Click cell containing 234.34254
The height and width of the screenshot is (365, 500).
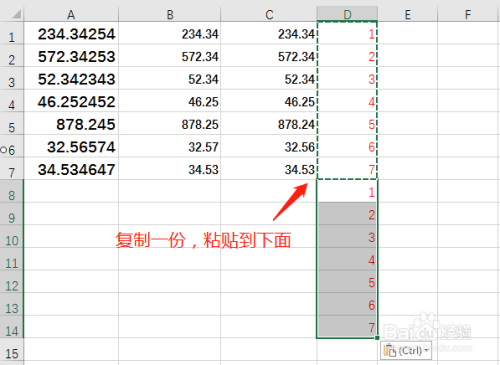point(71,33)
